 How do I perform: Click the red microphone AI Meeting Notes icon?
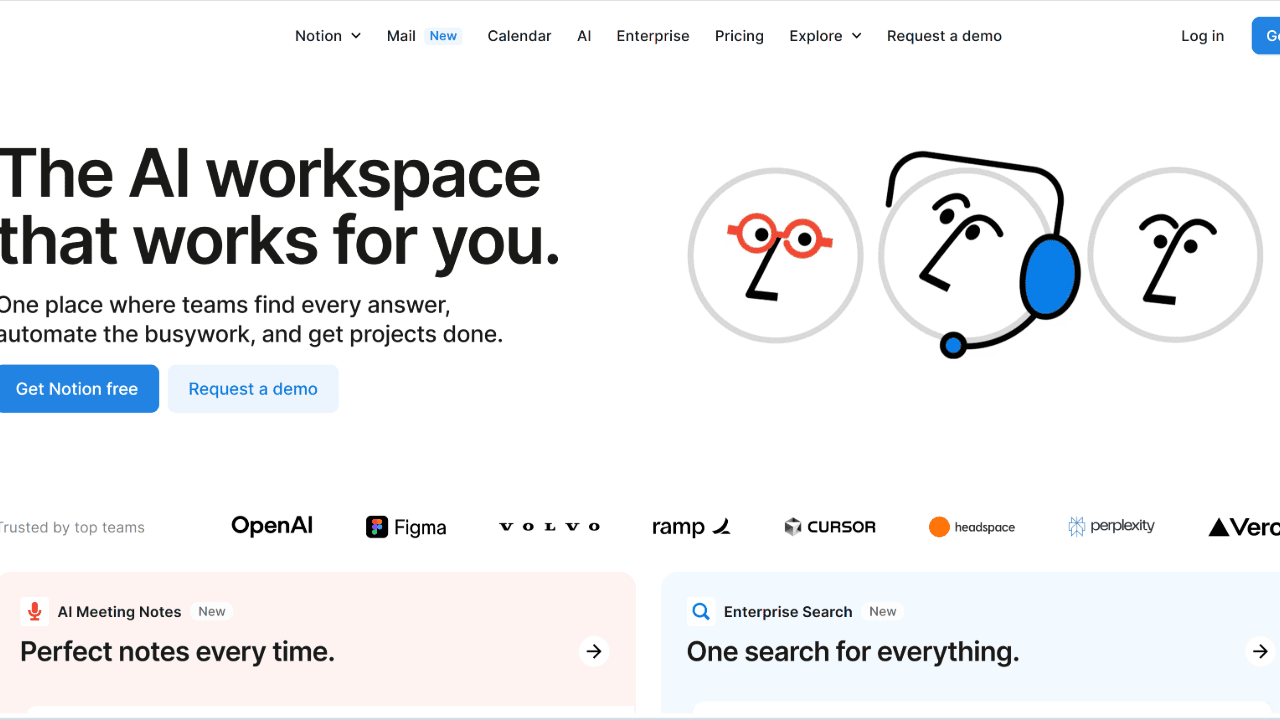pos(35,611)
